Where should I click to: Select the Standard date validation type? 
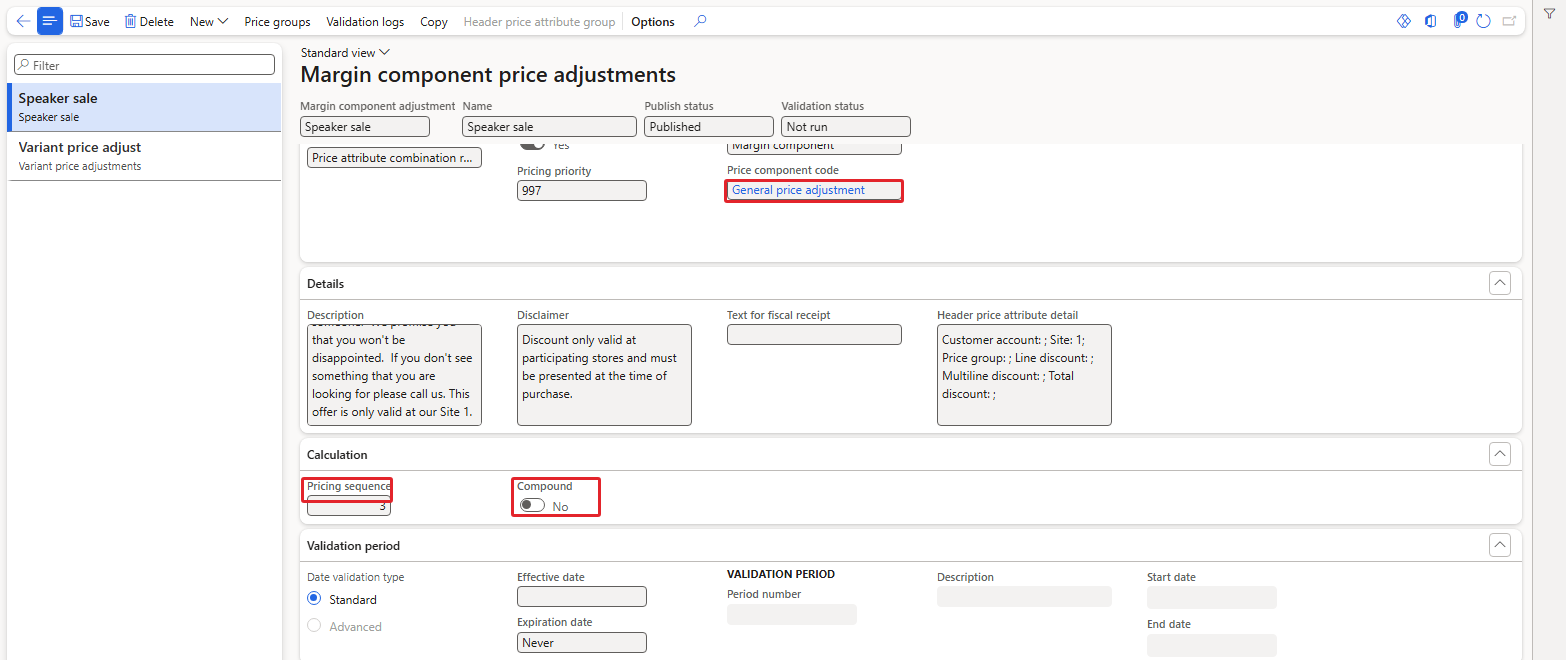tap(314, 599)
